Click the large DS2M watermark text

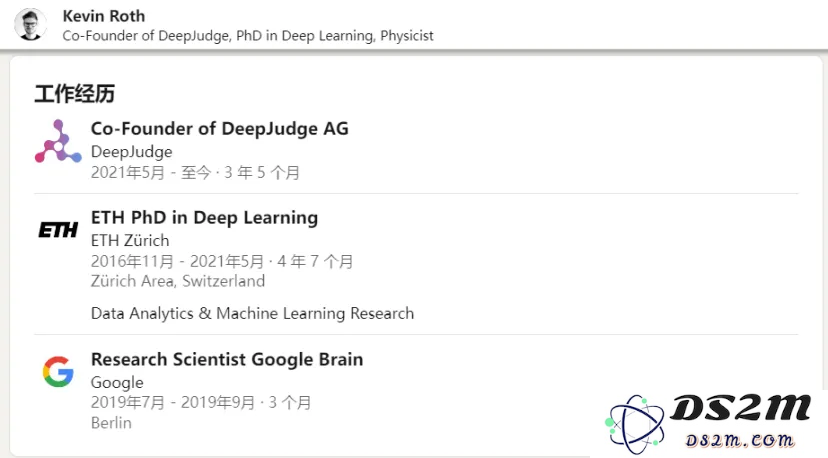tap(740, 408)
